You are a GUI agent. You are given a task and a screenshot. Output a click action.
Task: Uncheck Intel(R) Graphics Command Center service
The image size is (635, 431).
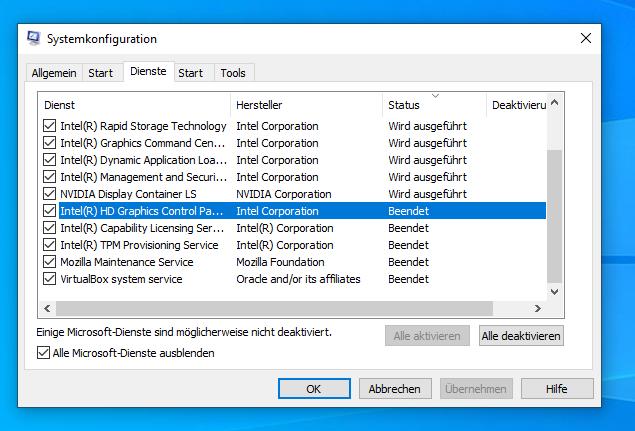coord(49,143)
